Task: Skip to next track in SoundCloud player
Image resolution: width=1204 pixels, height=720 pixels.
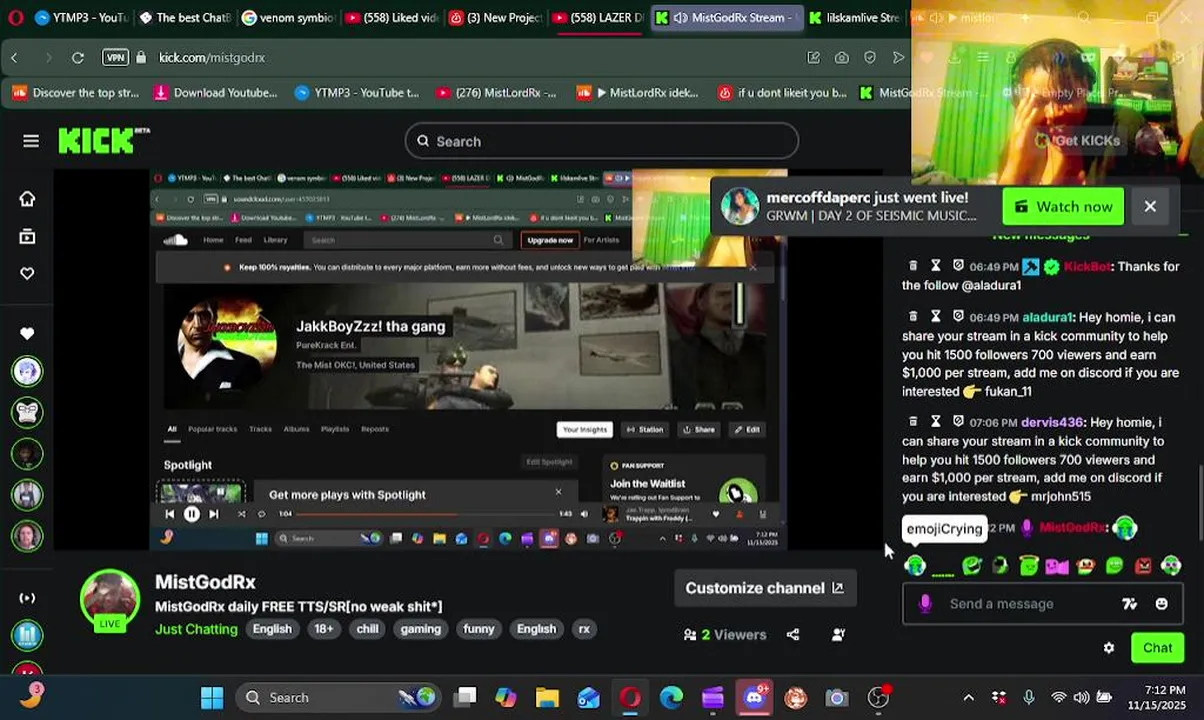Action: coord(213,514)
